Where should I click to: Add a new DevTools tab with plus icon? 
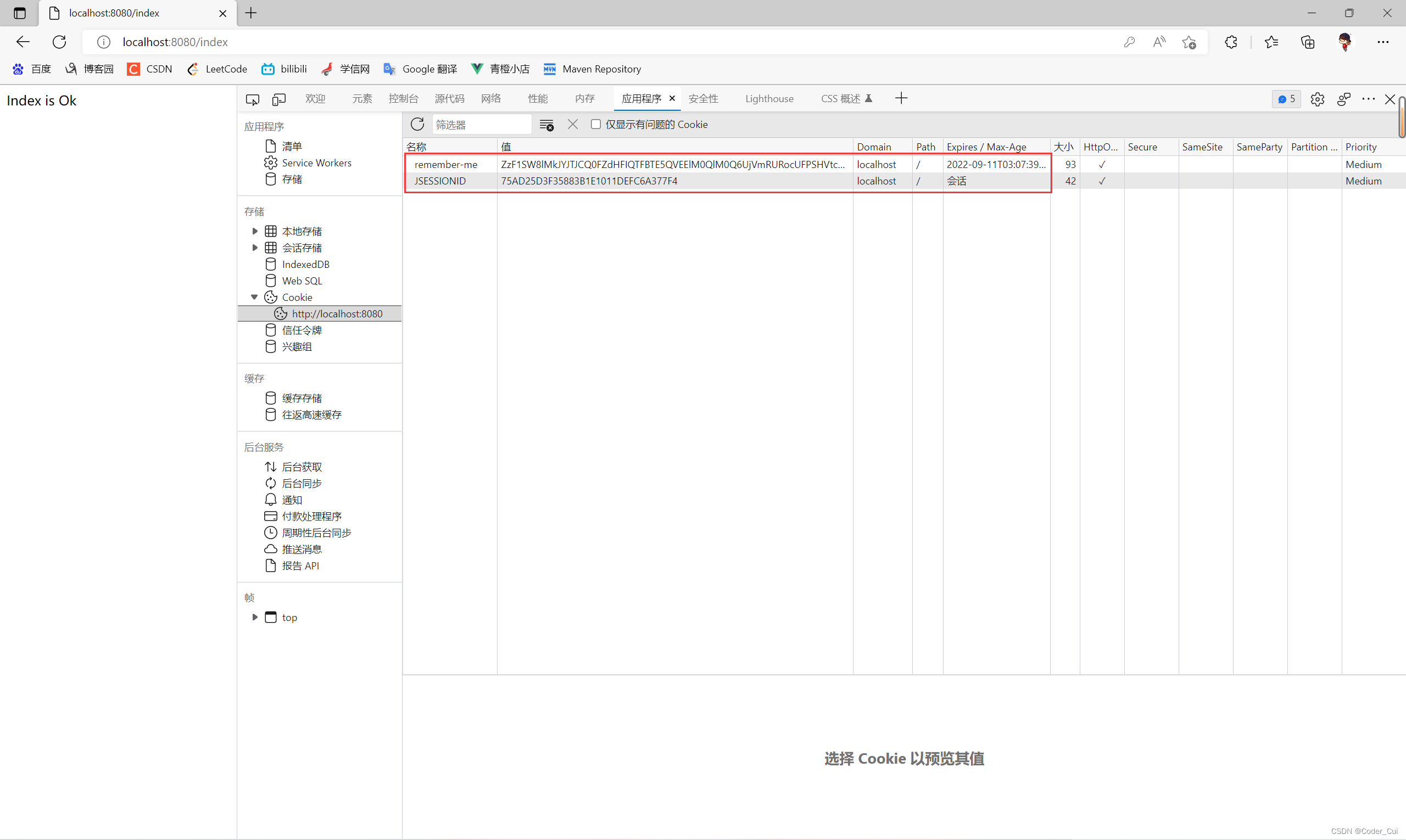coord(901,98)
